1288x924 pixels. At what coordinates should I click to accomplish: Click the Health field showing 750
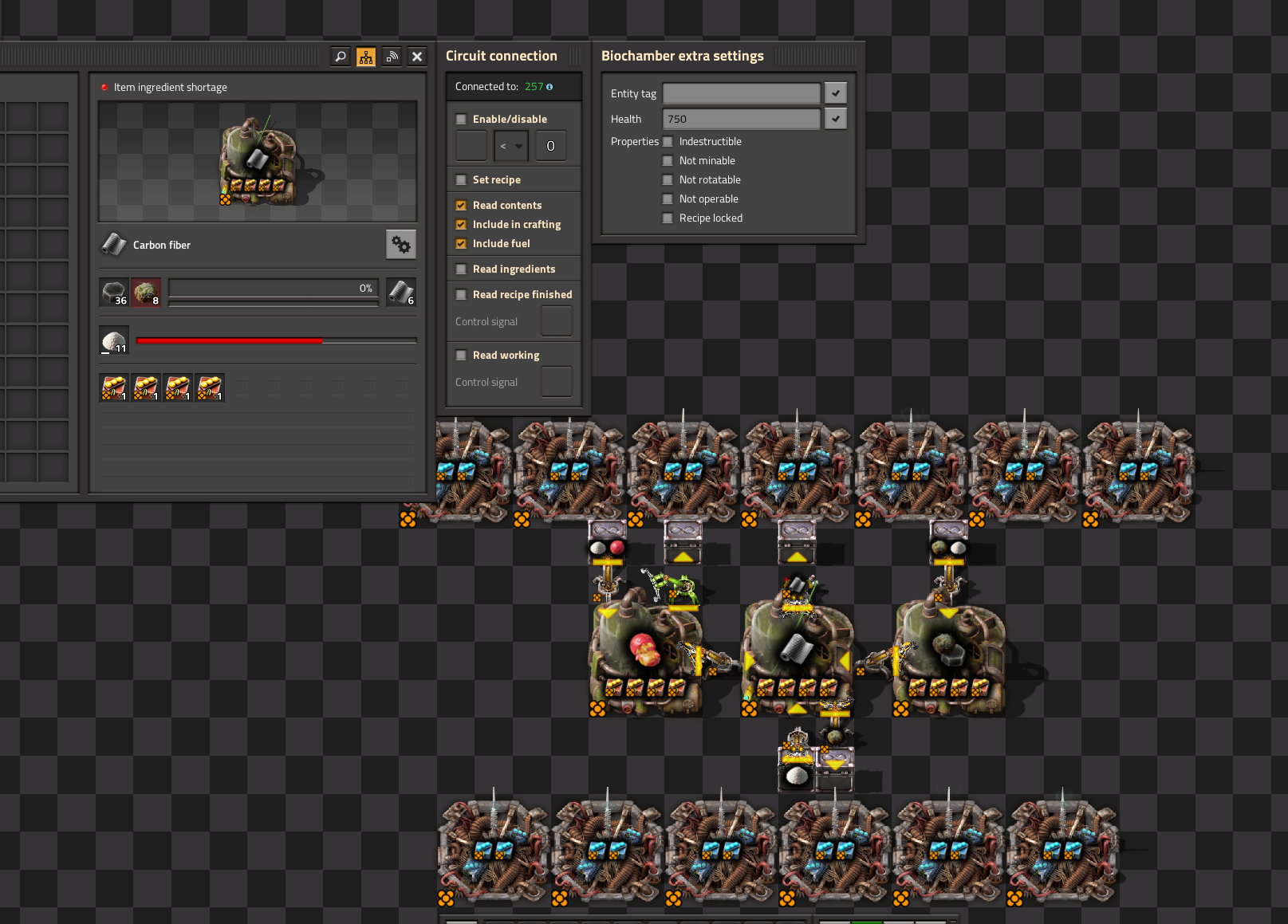[742, 119]
